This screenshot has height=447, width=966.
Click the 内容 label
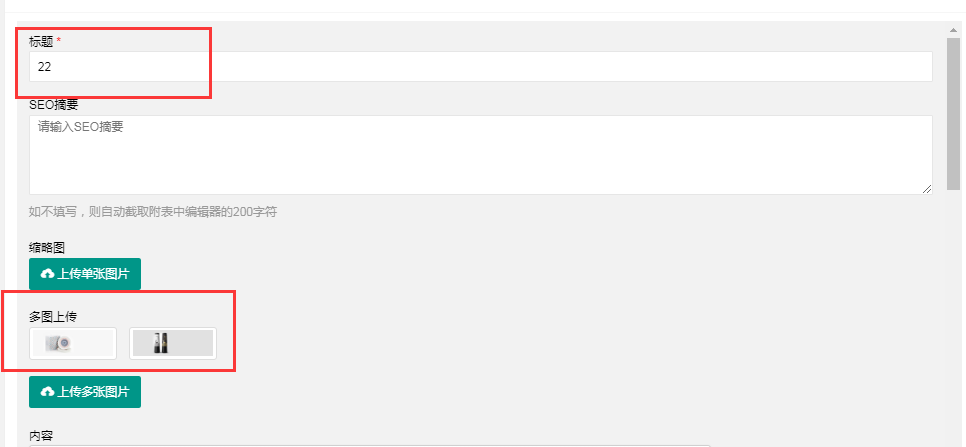[41, 436]
